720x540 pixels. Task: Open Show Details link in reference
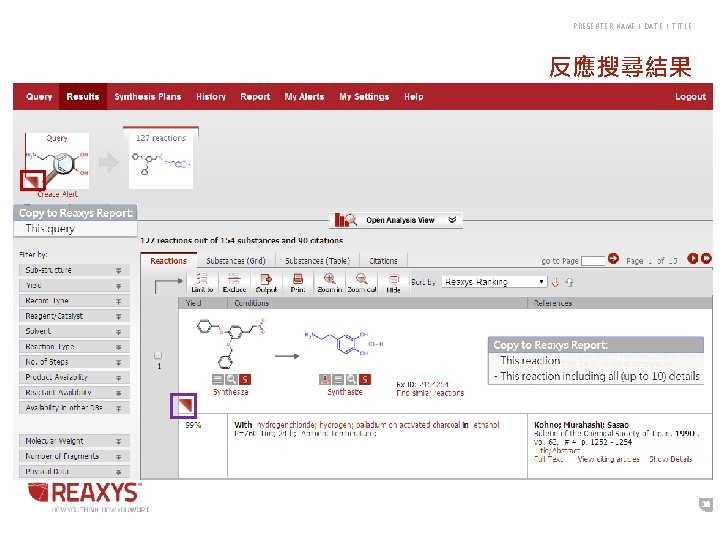click(x=670, y=459)
